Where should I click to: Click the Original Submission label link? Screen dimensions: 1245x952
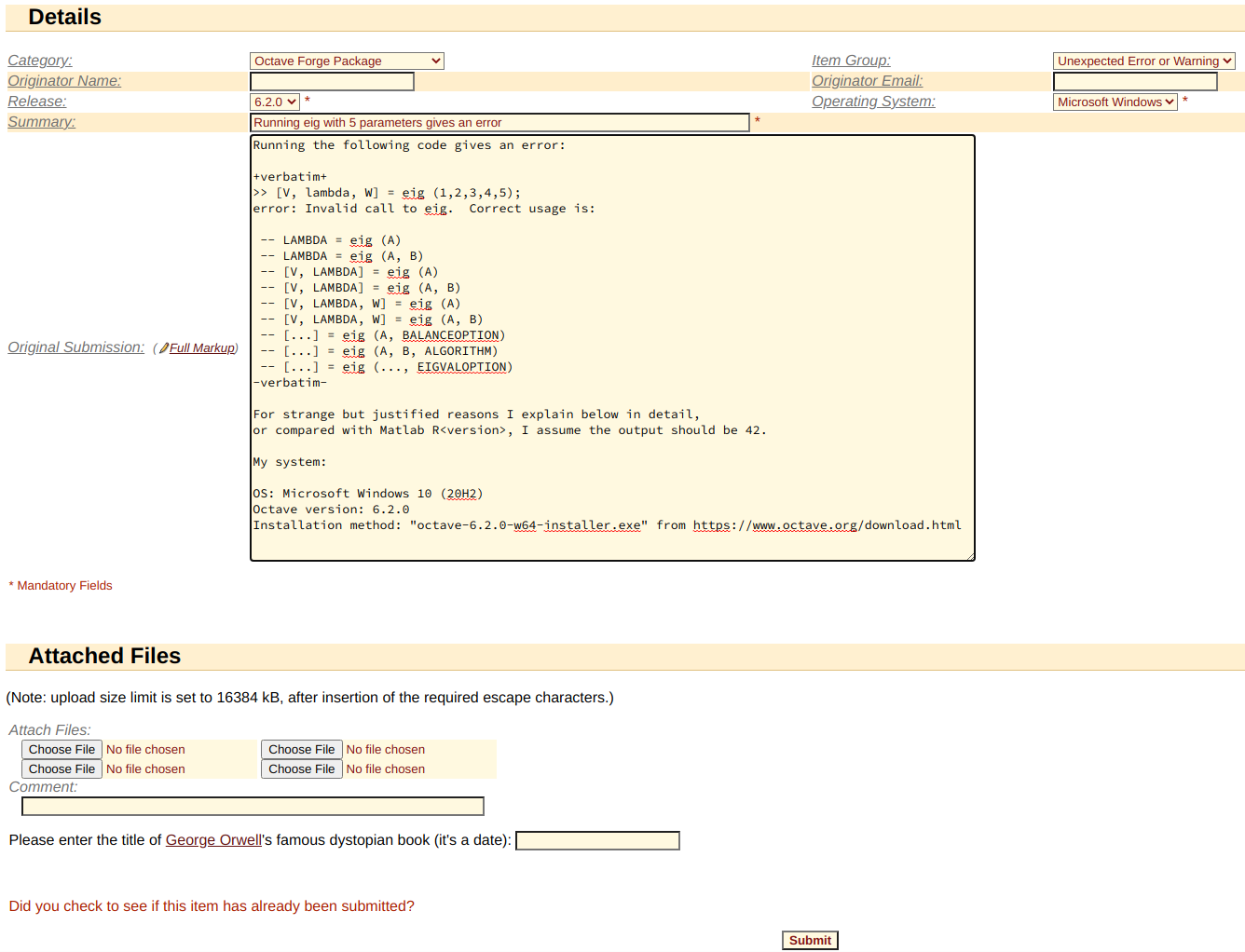click(76, 347)
